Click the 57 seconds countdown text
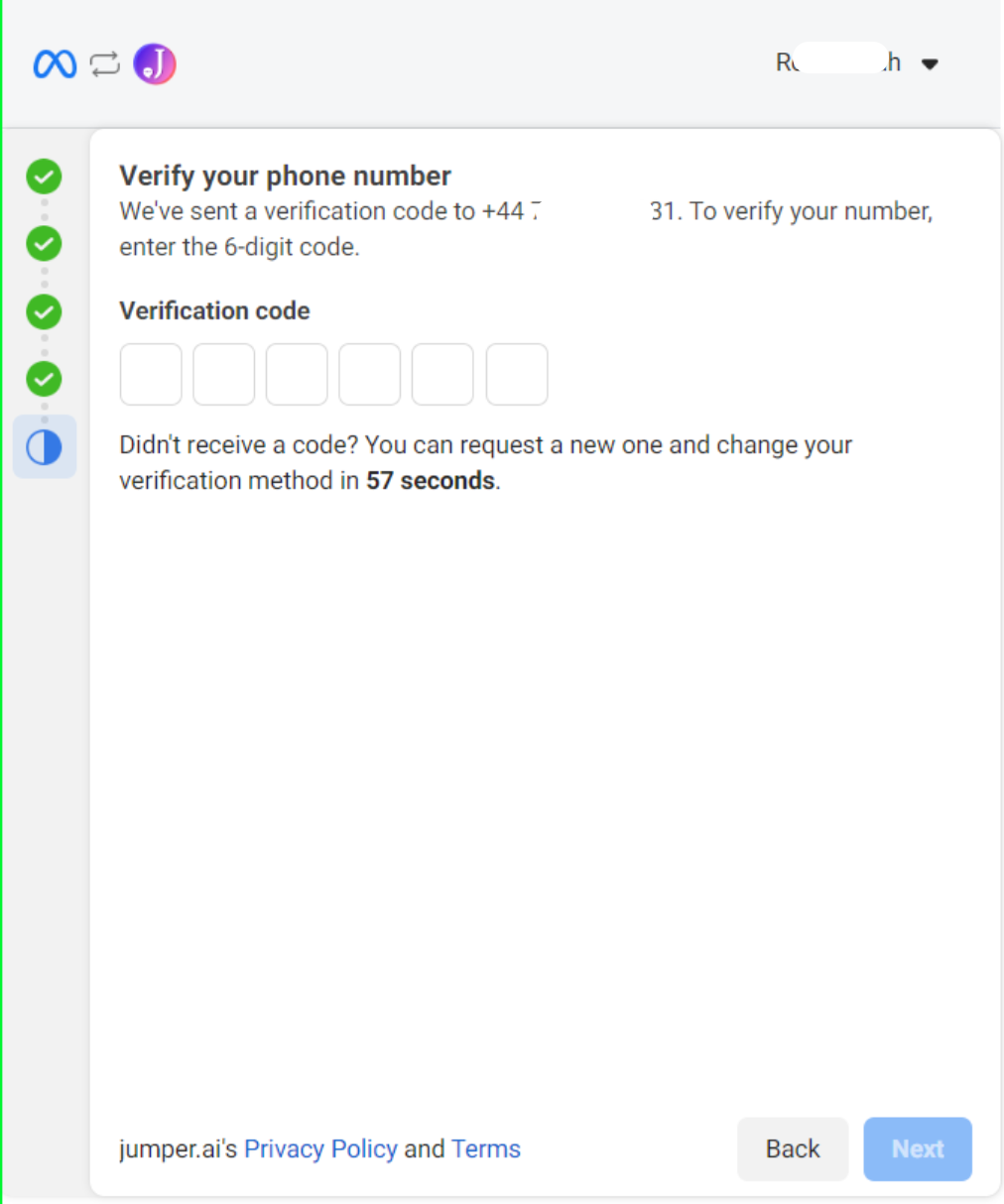The width and height of the screenshot is (1004, 1204). pos(429,480)
